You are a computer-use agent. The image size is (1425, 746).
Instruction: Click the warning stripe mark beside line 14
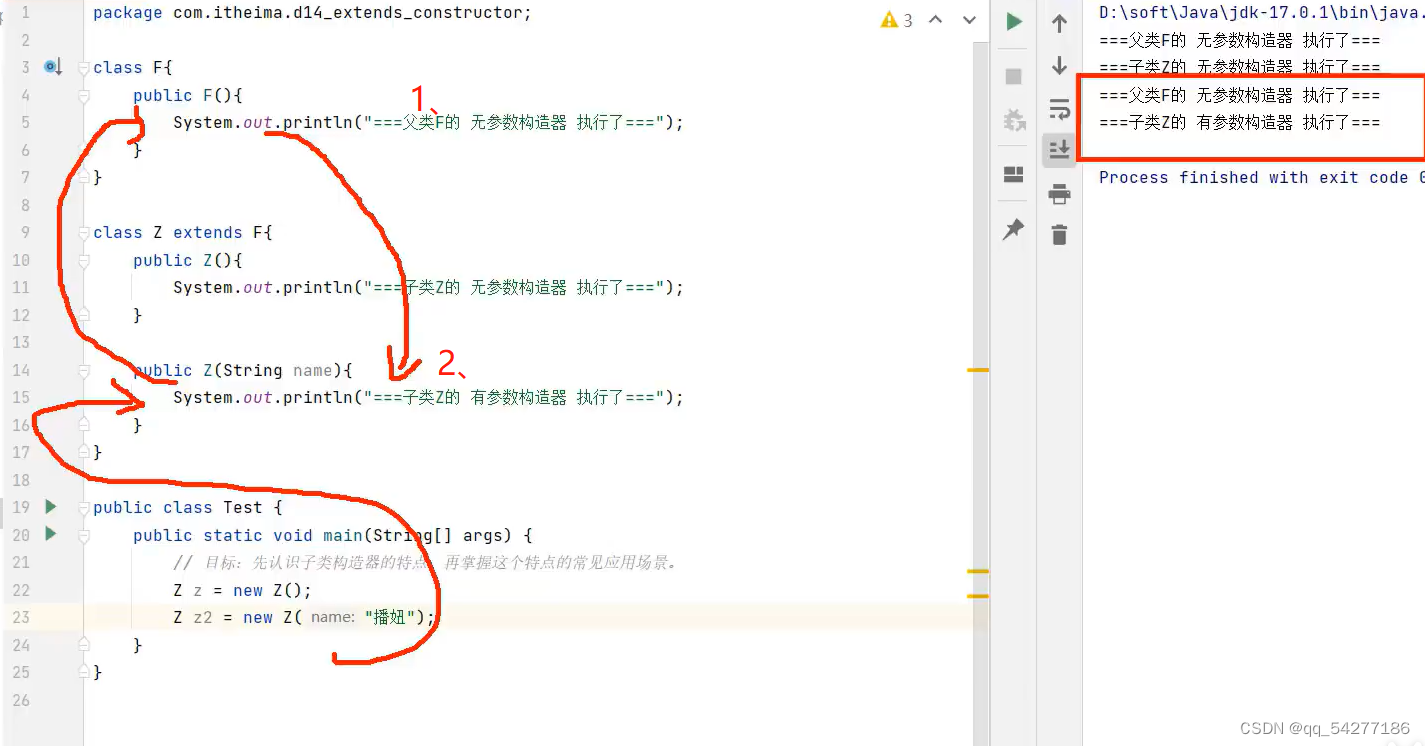[x=978, y=370]
